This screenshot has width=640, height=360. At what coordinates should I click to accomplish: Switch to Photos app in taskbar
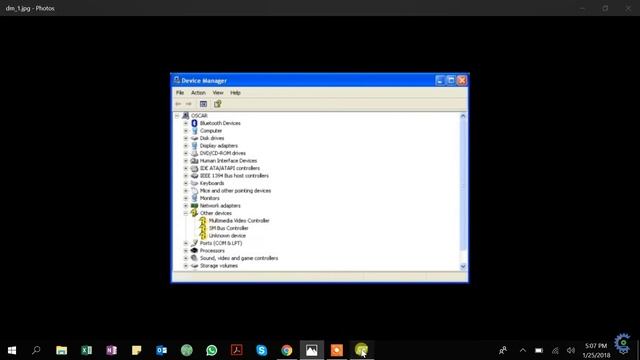tap(312, 350)
